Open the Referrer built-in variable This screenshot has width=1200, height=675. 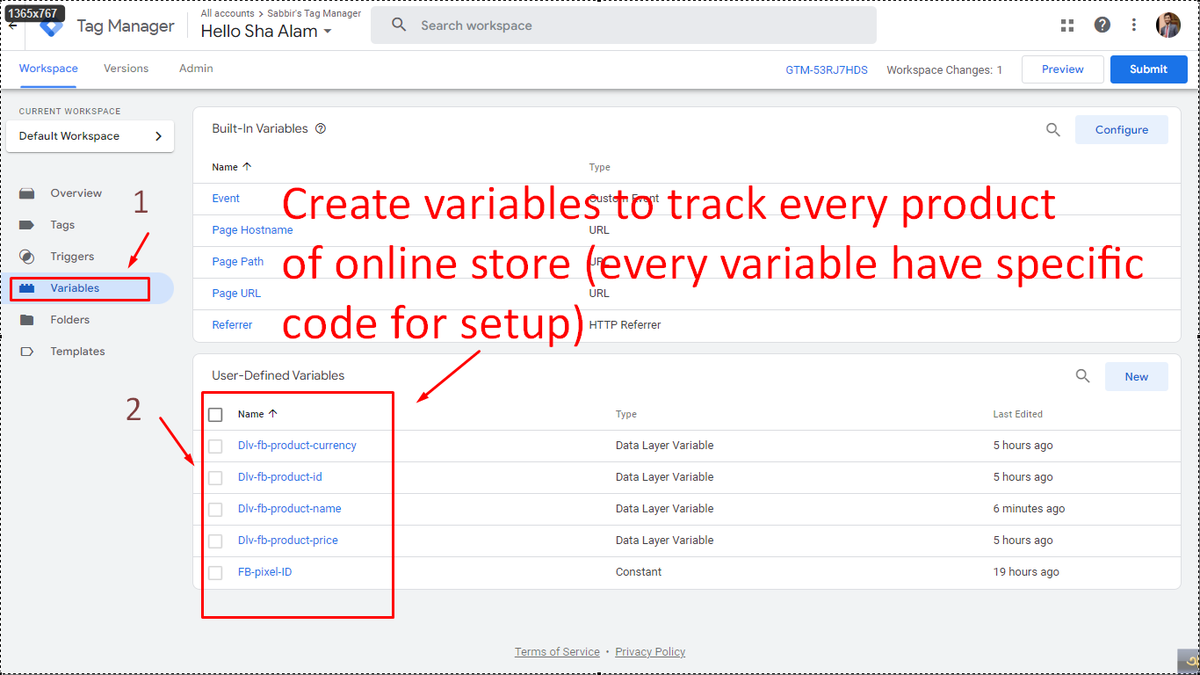click(232, 325)
